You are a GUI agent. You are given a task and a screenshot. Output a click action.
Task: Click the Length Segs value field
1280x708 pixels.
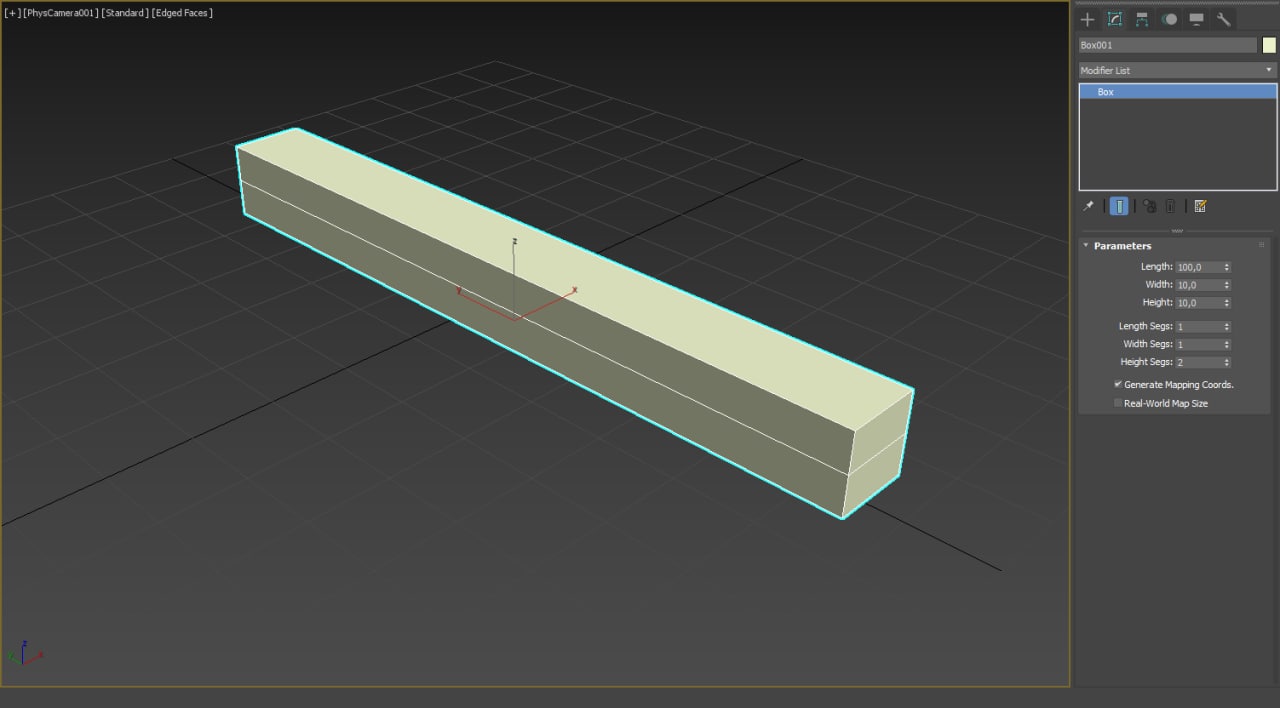(1198, 327)
